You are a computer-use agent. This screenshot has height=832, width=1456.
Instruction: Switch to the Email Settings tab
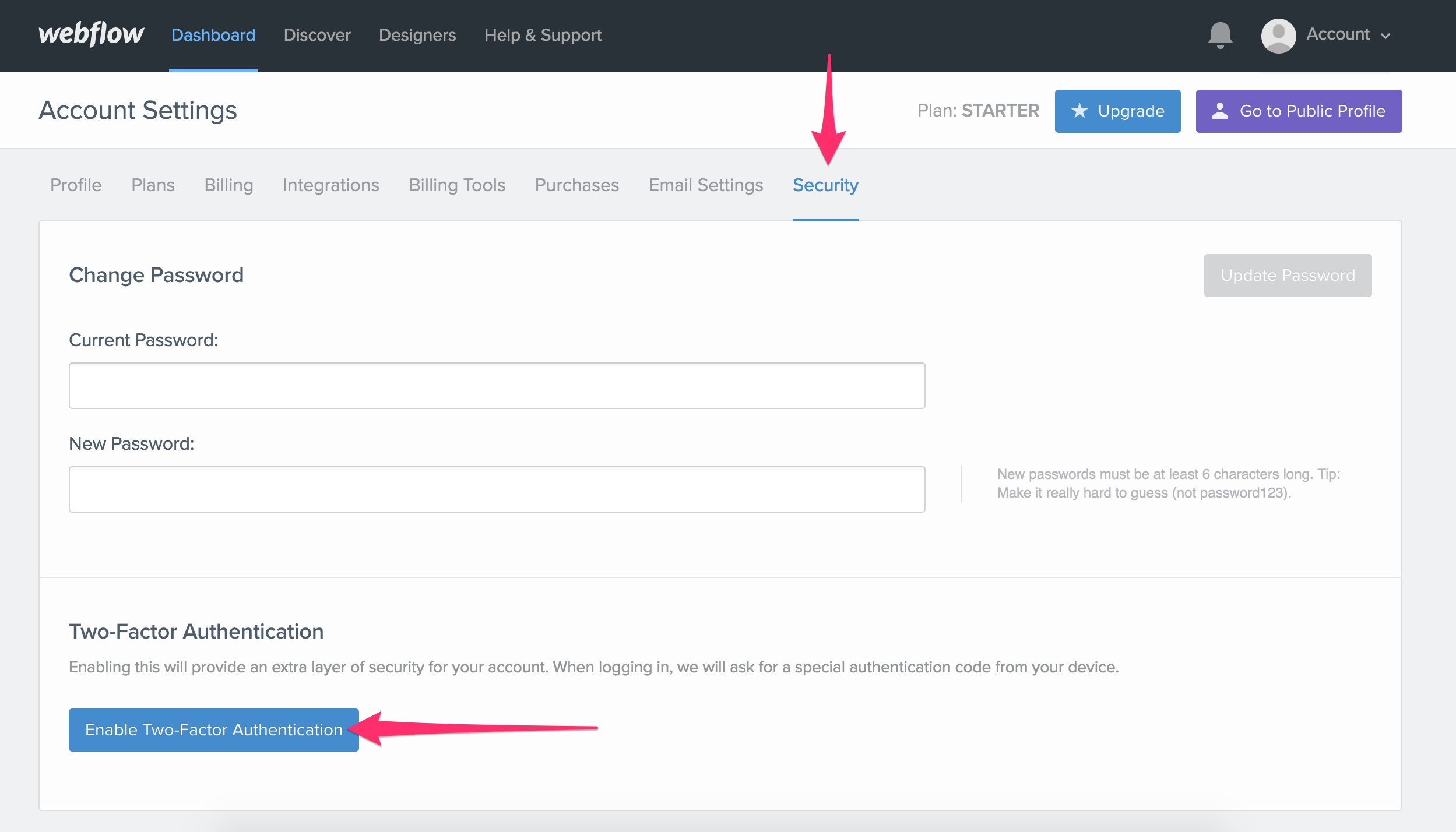tap(706, 185)
